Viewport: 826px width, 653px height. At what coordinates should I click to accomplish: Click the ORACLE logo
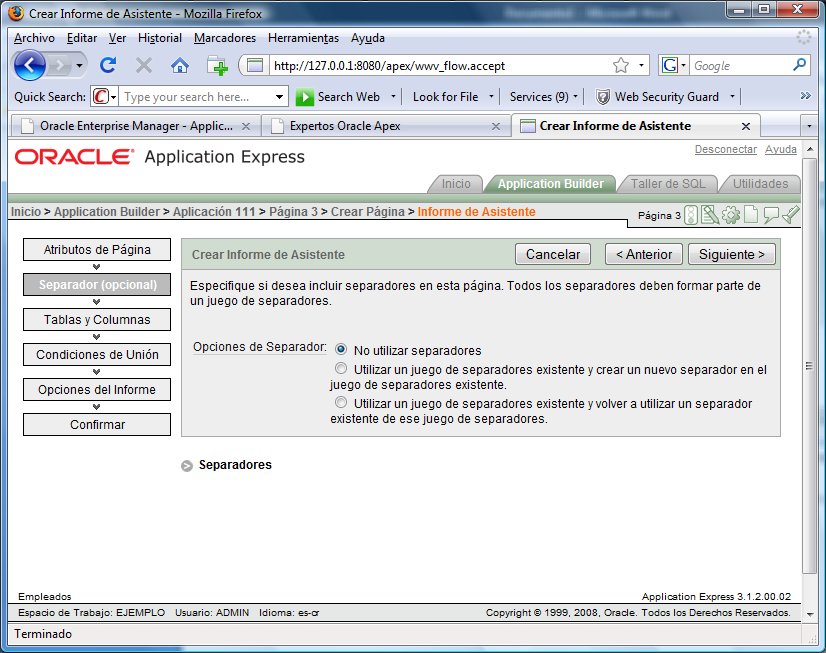click(74, 157)
